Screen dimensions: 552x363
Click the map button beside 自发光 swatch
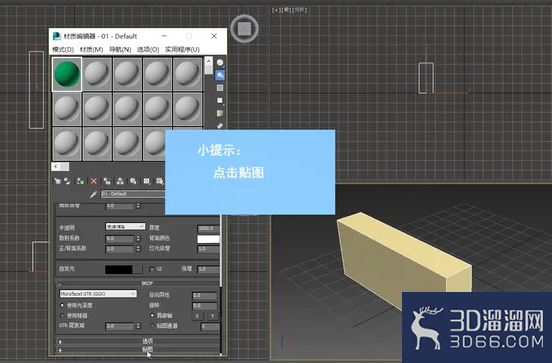coord(138,270)
